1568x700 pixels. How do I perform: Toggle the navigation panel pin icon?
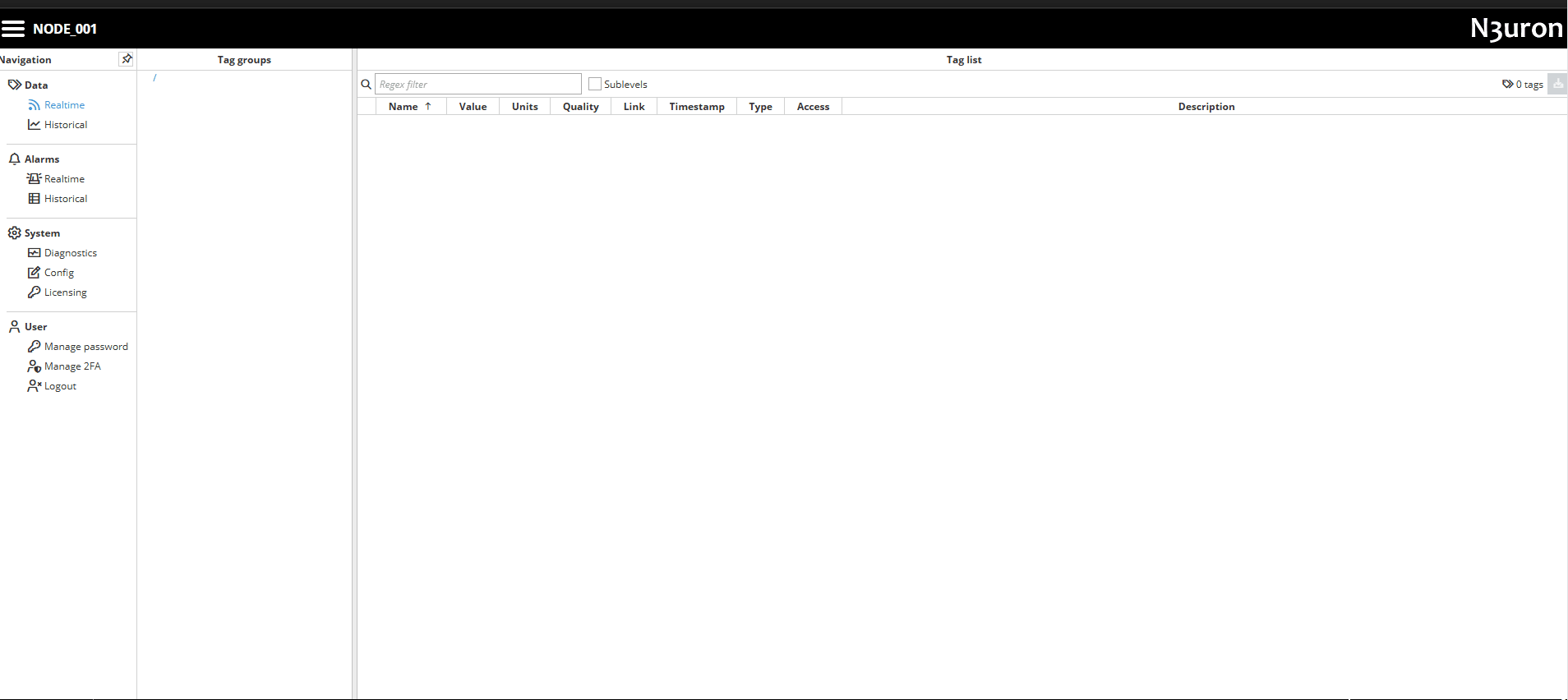coord(127,59)
